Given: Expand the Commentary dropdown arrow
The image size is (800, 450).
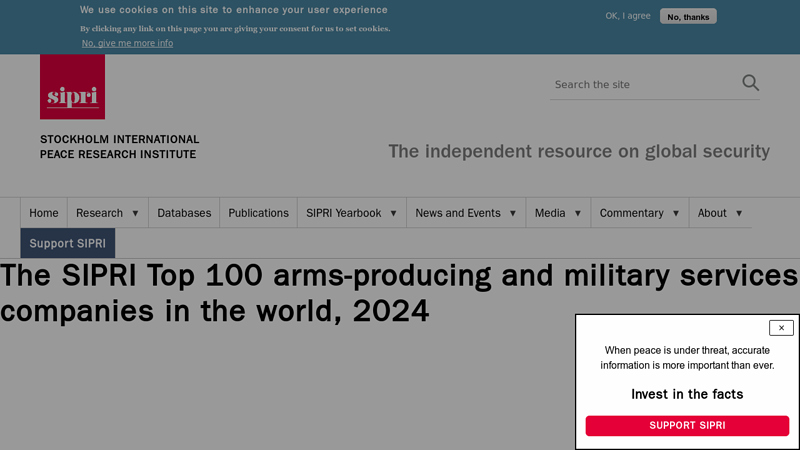Looking at the screenshot, I should pos(676,213).
